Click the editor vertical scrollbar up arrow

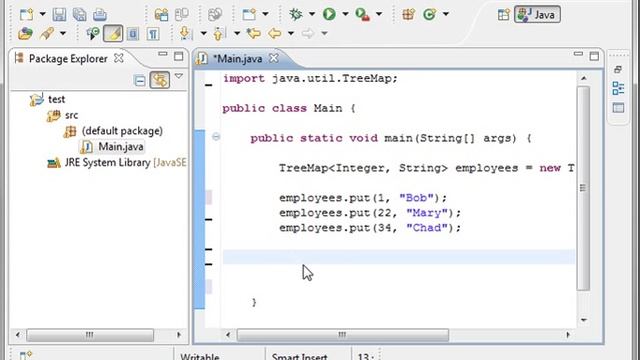click(584, 78)
